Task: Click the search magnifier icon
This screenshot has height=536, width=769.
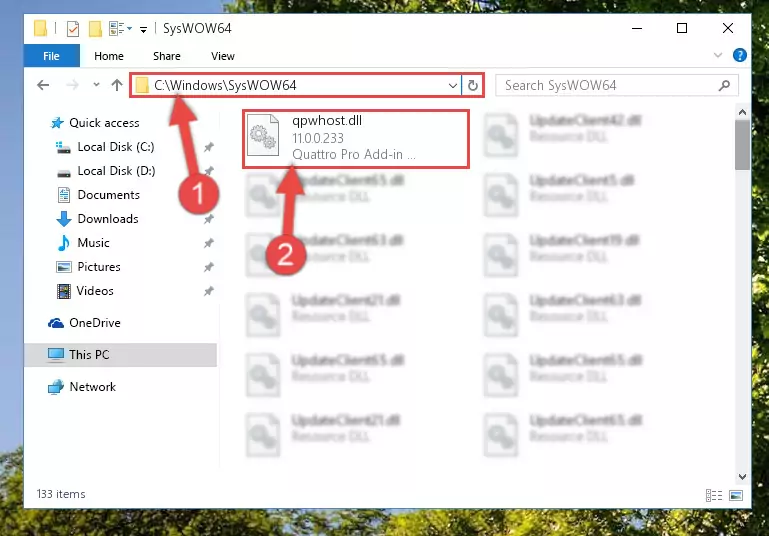Action: [x=724, y=85]
